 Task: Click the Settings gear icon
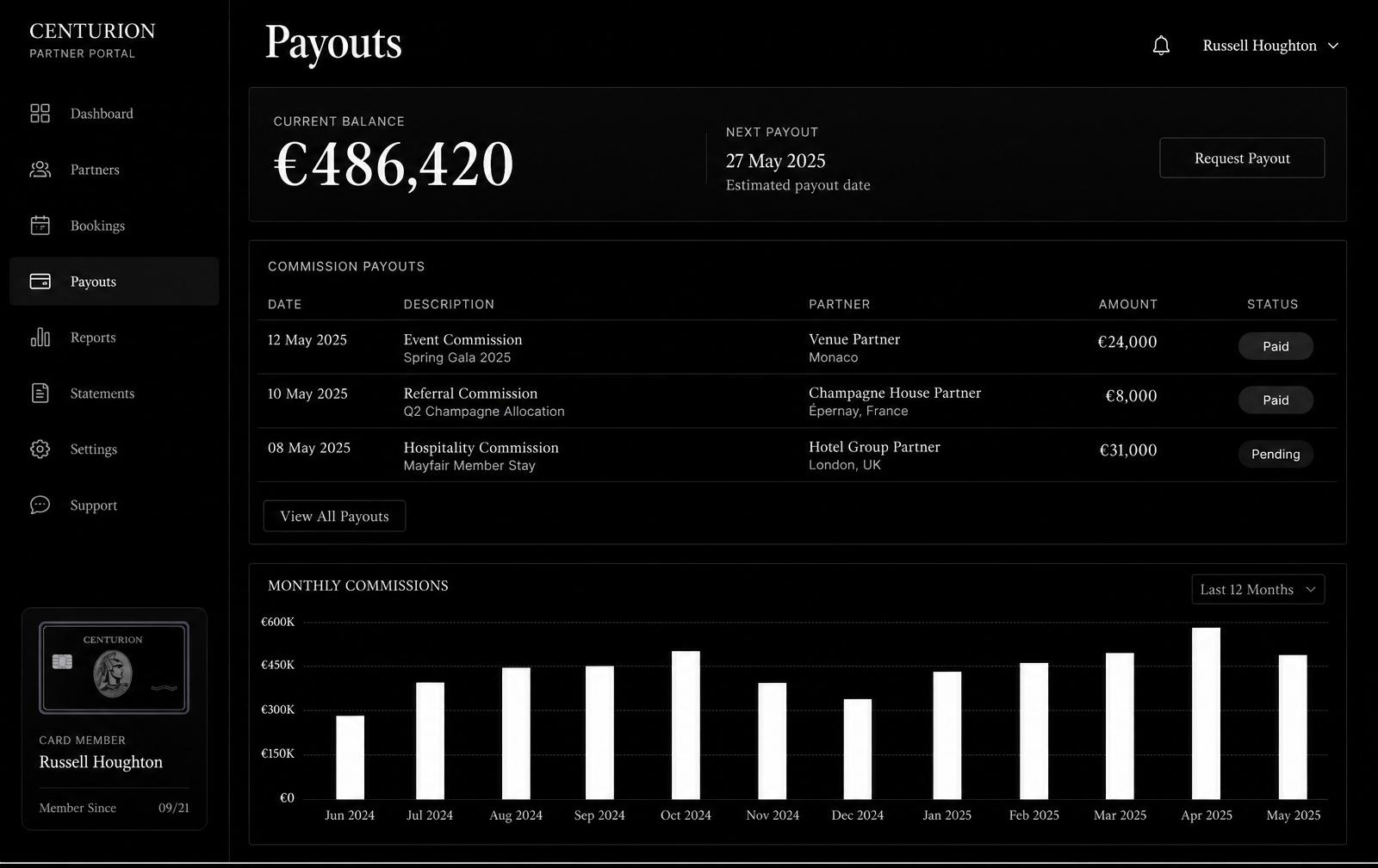click(x=40, y=449)
